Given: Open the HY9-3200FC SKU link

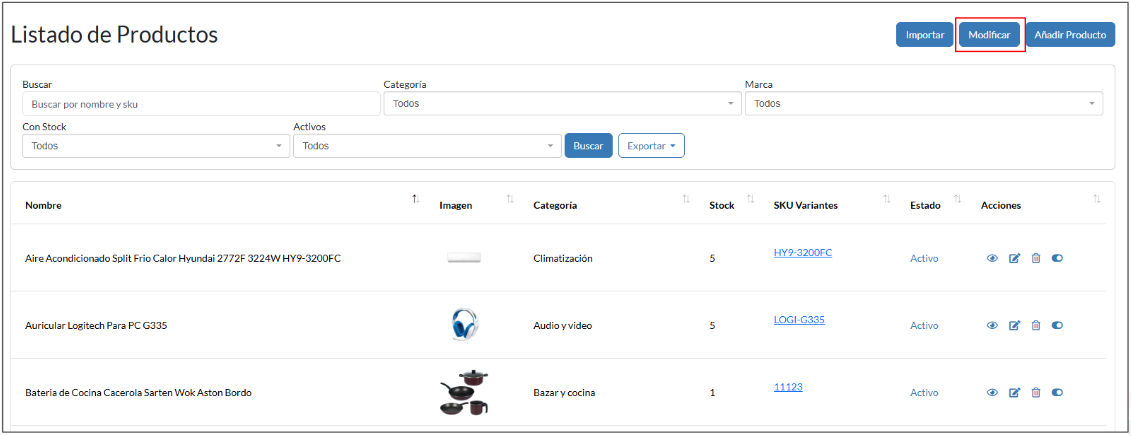Looking at the screenshot, I should coord(802,253).
